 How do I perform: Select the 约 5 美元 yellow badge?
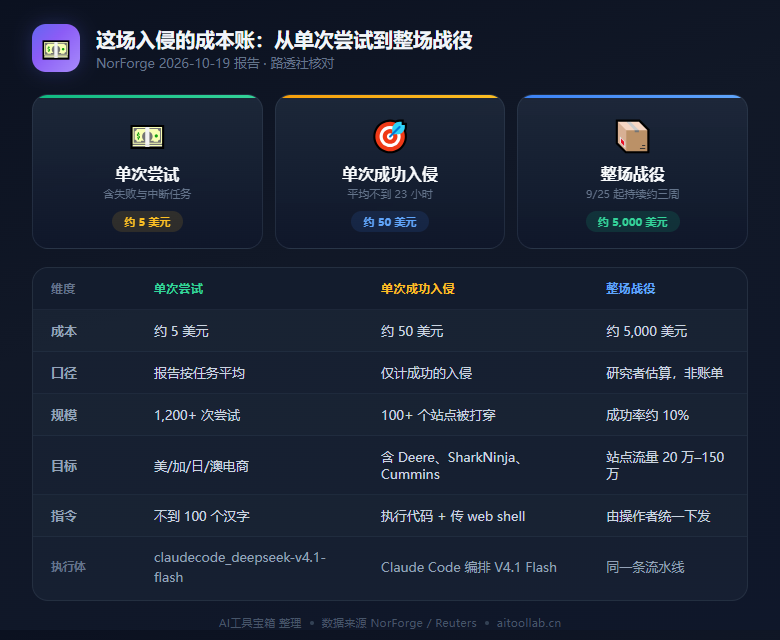point(147,222)
